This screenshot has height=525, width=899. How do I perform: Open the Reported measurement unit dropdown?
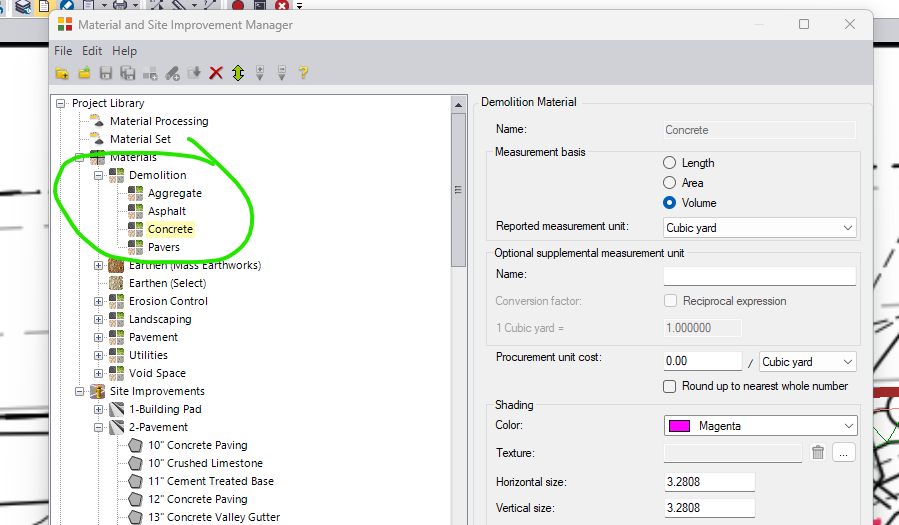point(760,228)
